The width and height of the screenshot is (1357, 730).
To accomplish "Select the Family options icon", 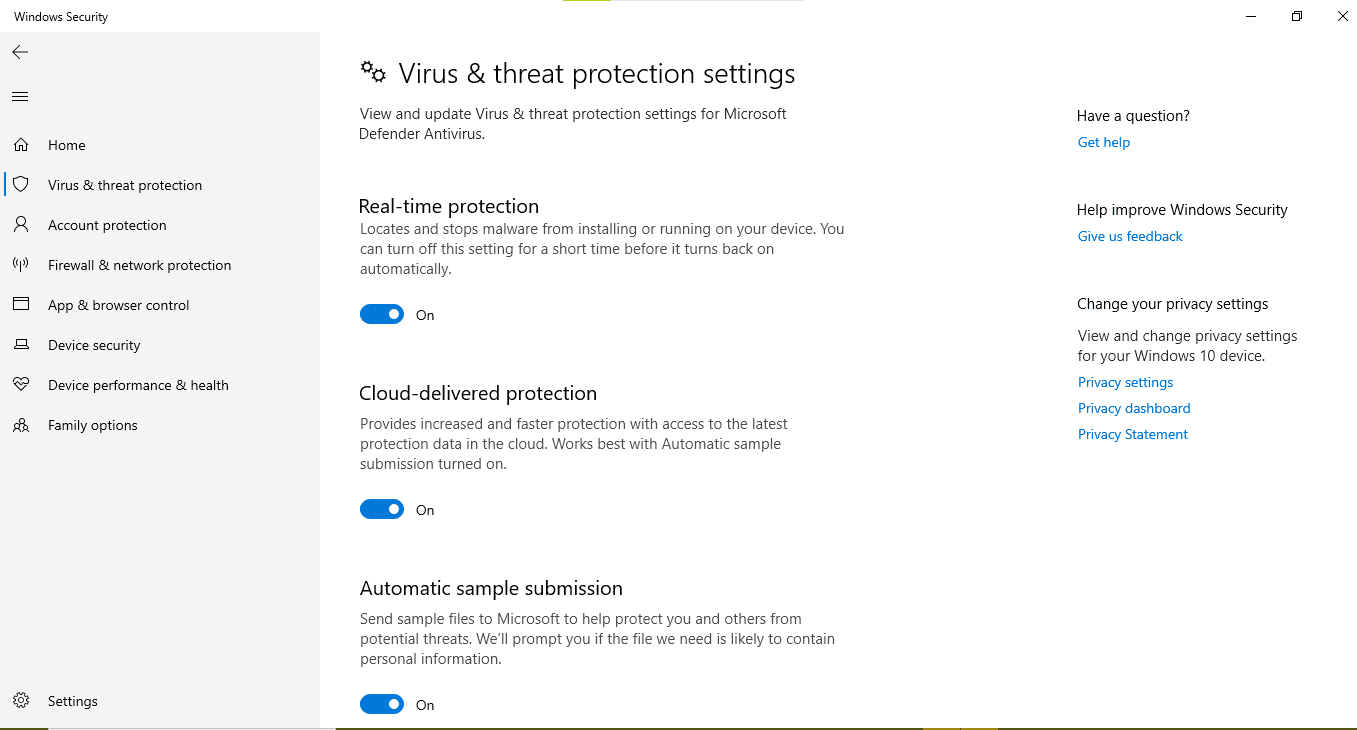I will tap(20, 424).
